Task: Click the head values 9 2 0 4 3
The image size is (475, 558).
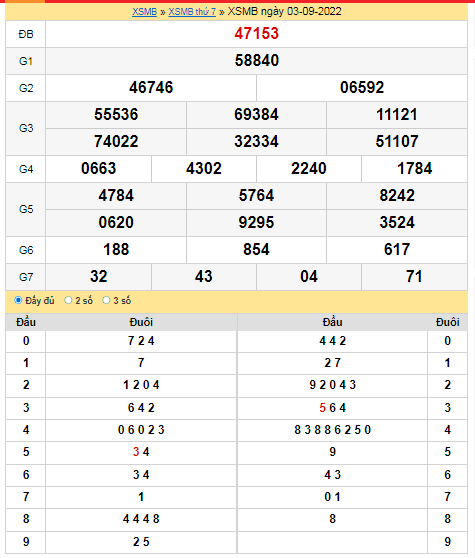Action: tap(332, 385)
